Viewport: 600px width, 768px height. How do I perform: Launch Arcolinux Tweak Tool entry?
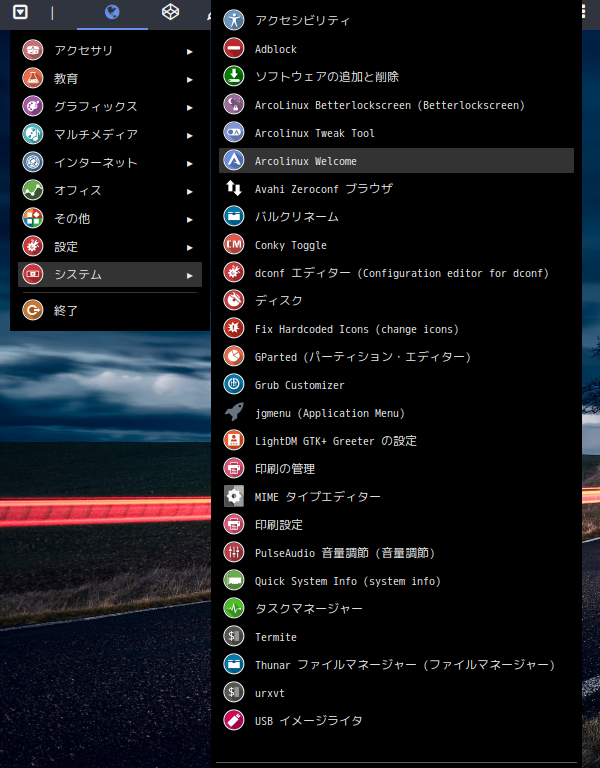coord(396,133)
